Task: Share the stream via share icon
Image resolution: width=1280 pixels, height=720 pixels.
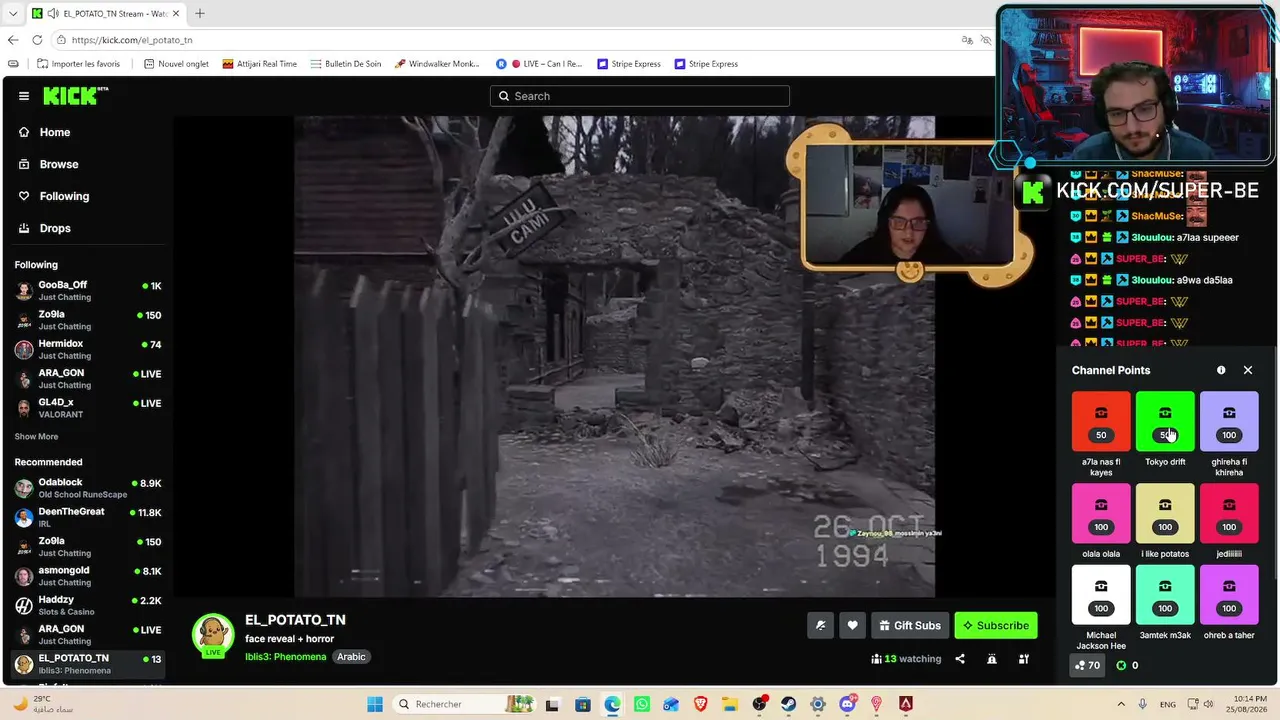Action: tap(960, 659)
